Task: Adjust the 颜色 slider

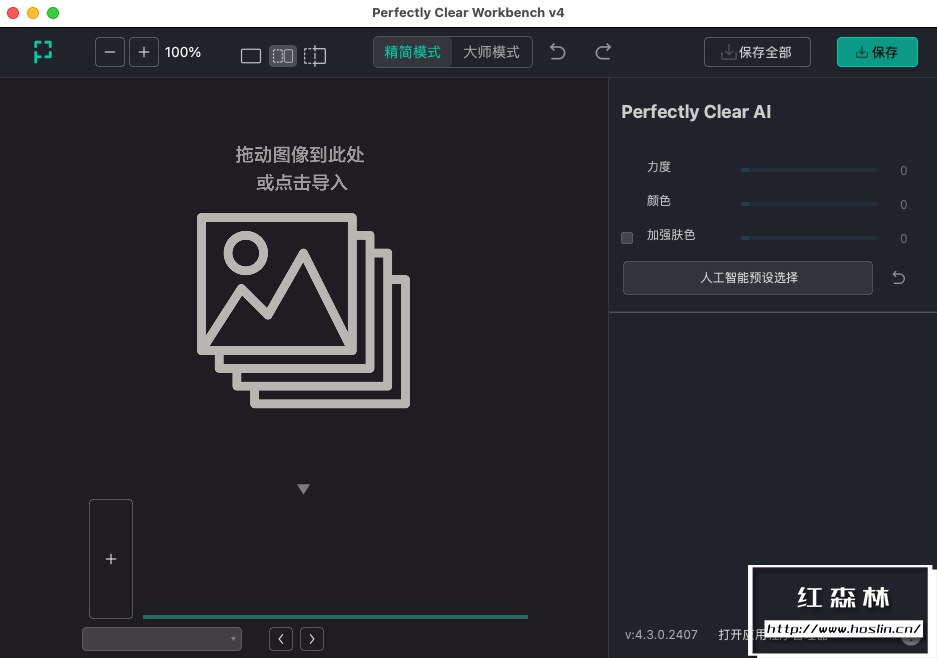Action: click(809, 204)
